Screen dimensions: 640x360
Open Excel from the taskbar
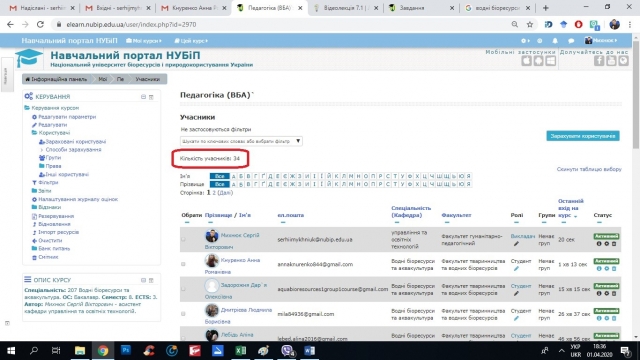(x=240, y=350)
